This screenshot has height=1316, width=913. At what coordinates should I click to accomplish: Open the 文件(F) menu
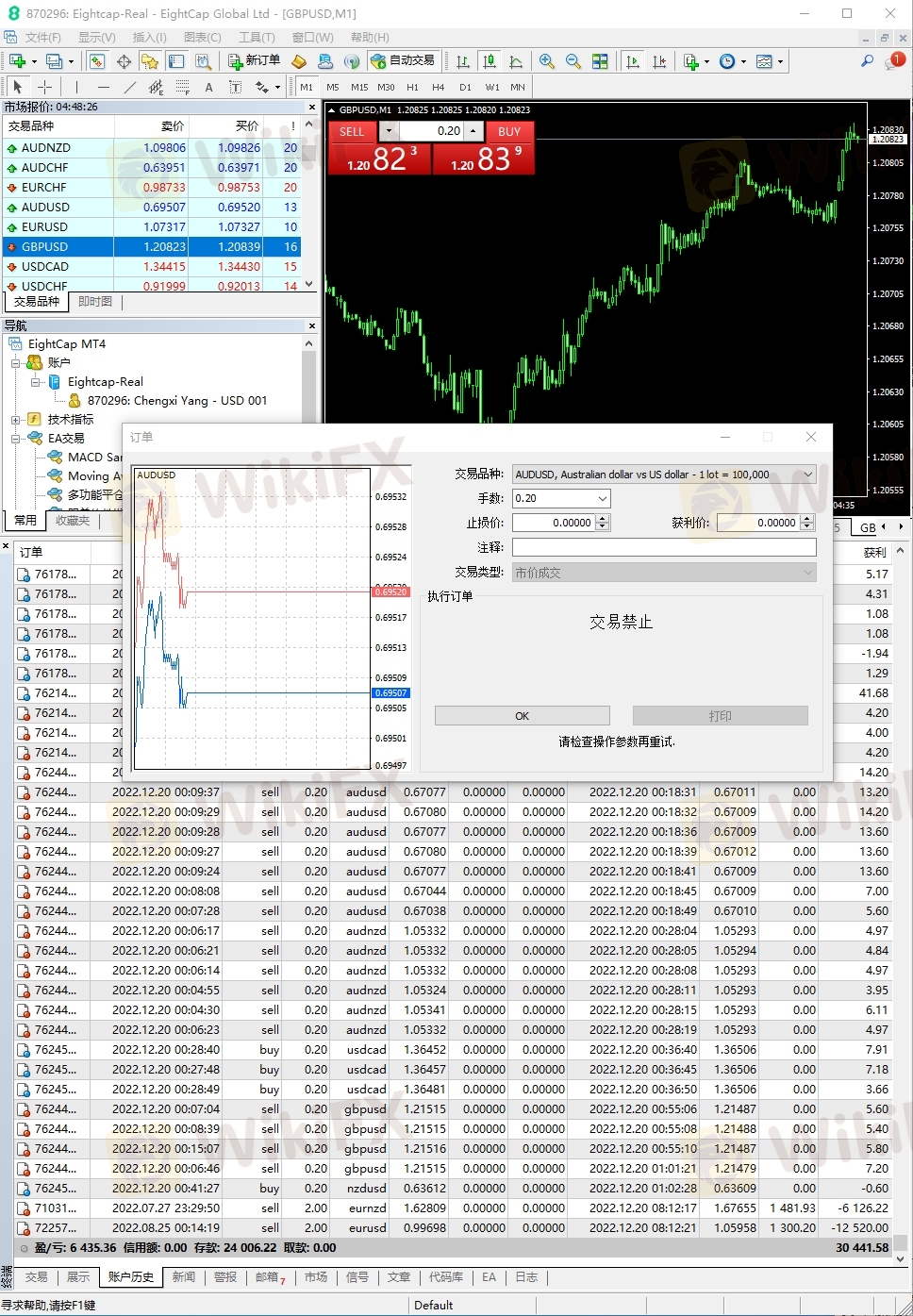click(42, 37)
